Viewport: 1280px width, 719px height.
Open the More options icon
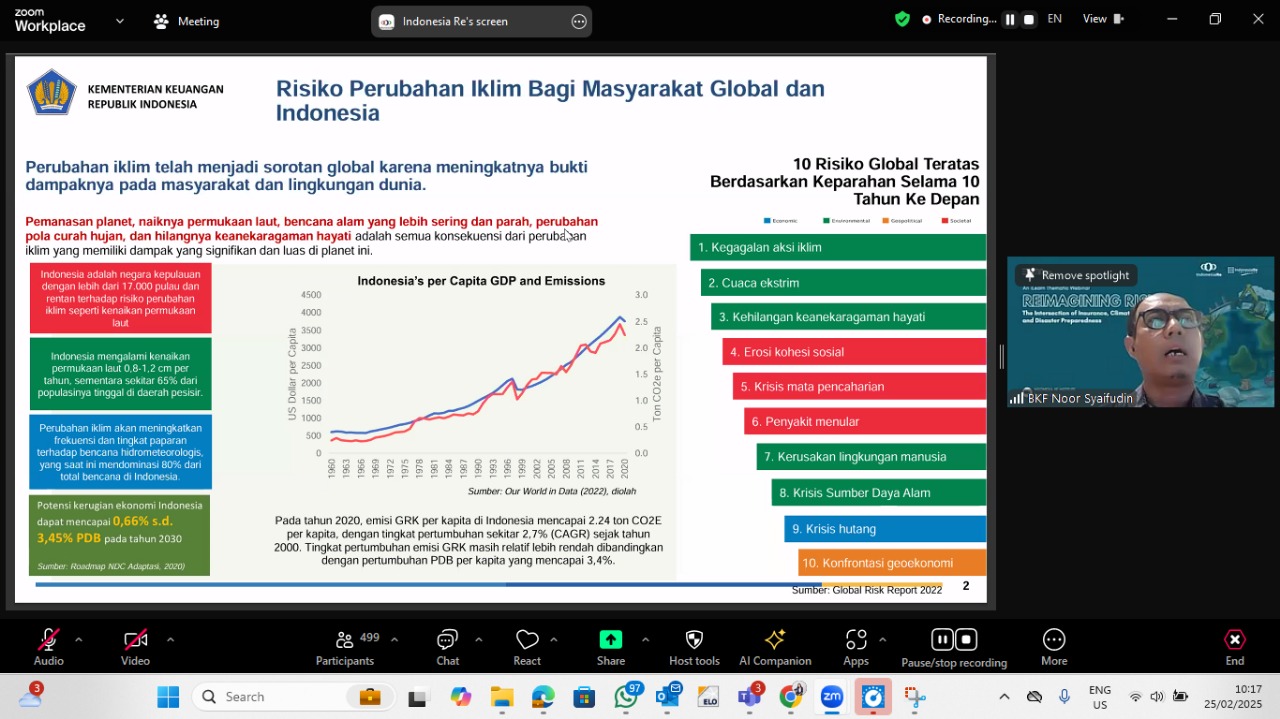point(1054,640)
